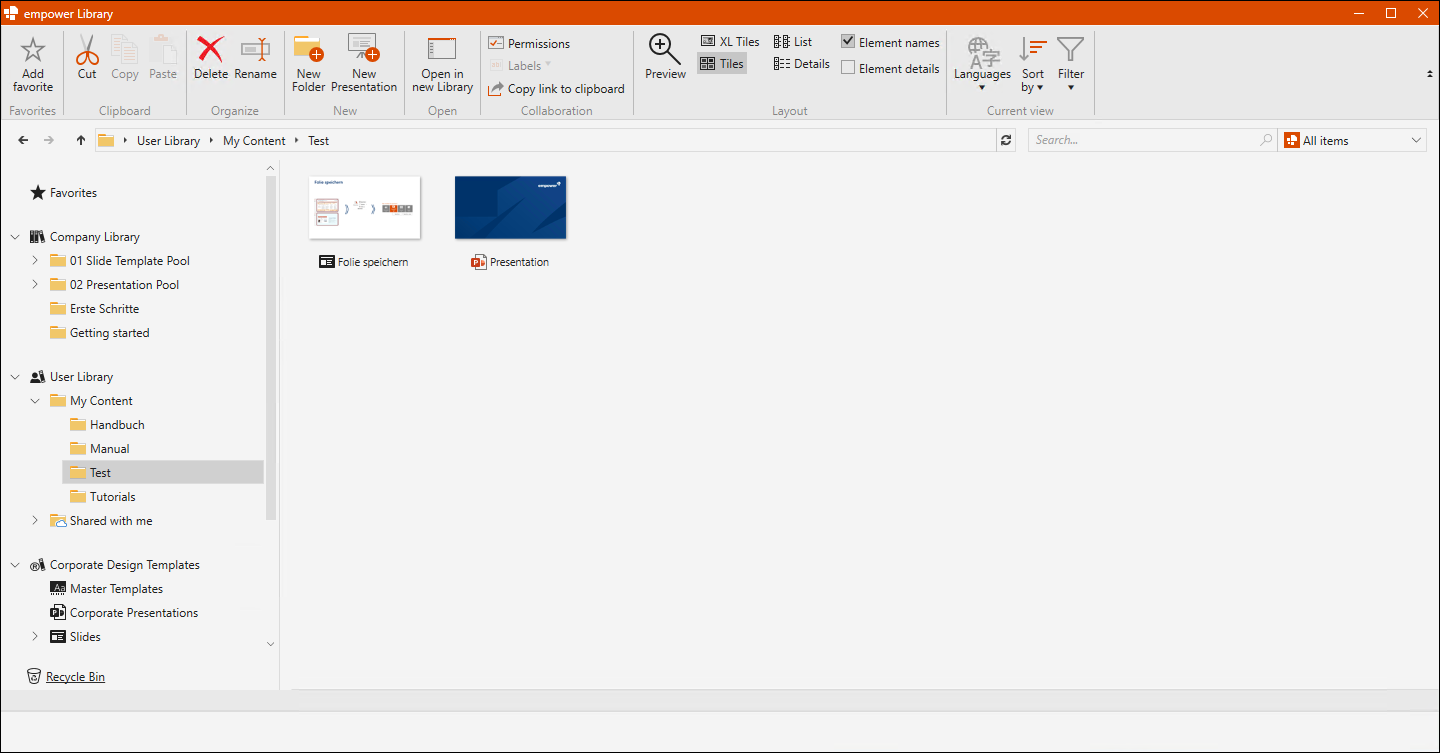Cut the selection with the scissors icon

click(x=87, y=50)
